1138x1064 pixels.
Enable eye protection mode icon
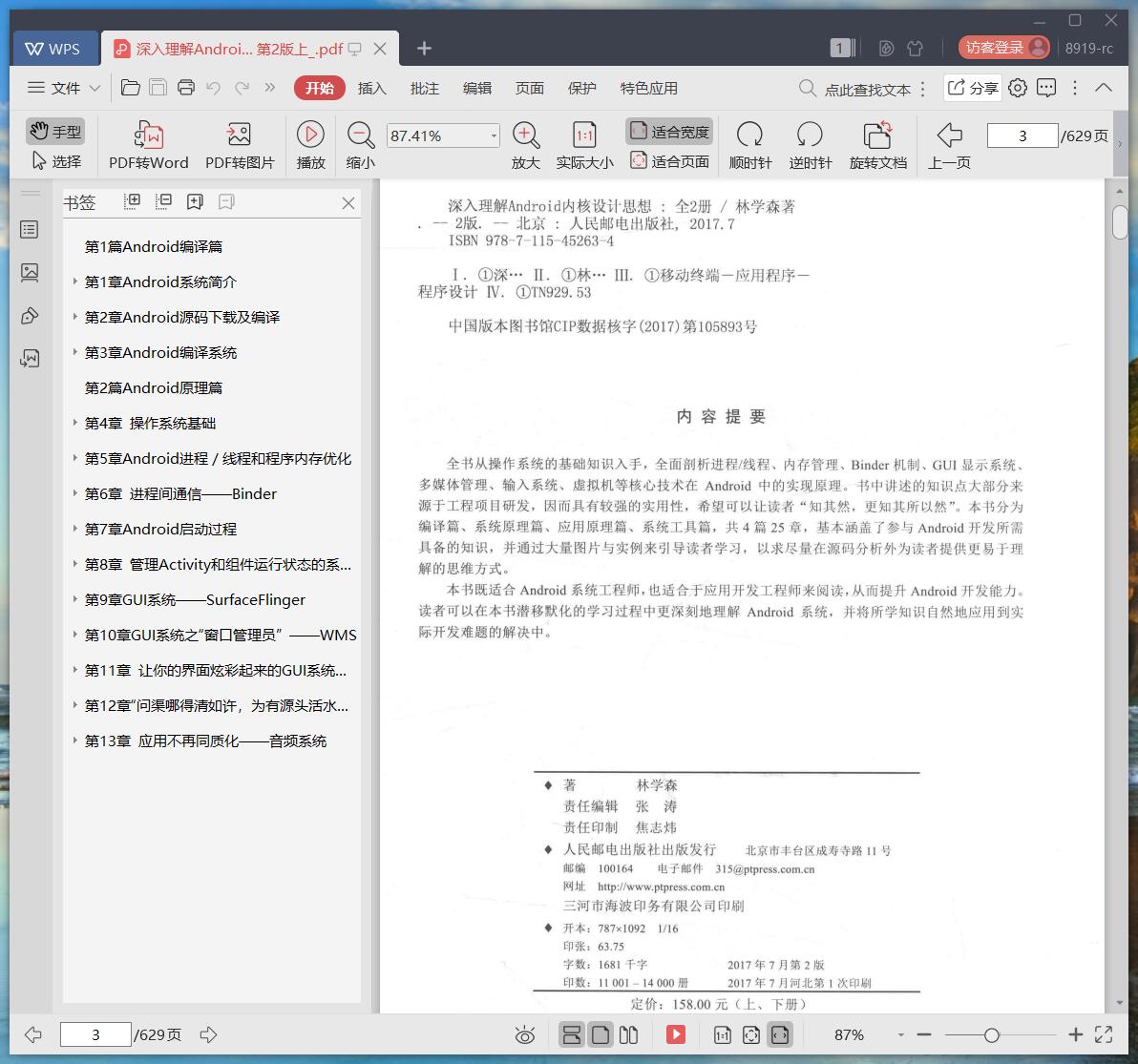[x=525, y=1035]
